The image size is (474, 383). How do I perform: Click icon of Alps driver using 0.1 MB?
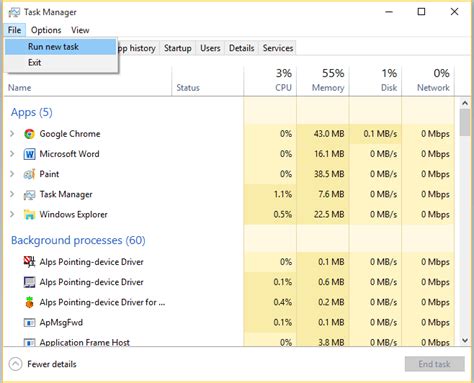coord(29,262)
